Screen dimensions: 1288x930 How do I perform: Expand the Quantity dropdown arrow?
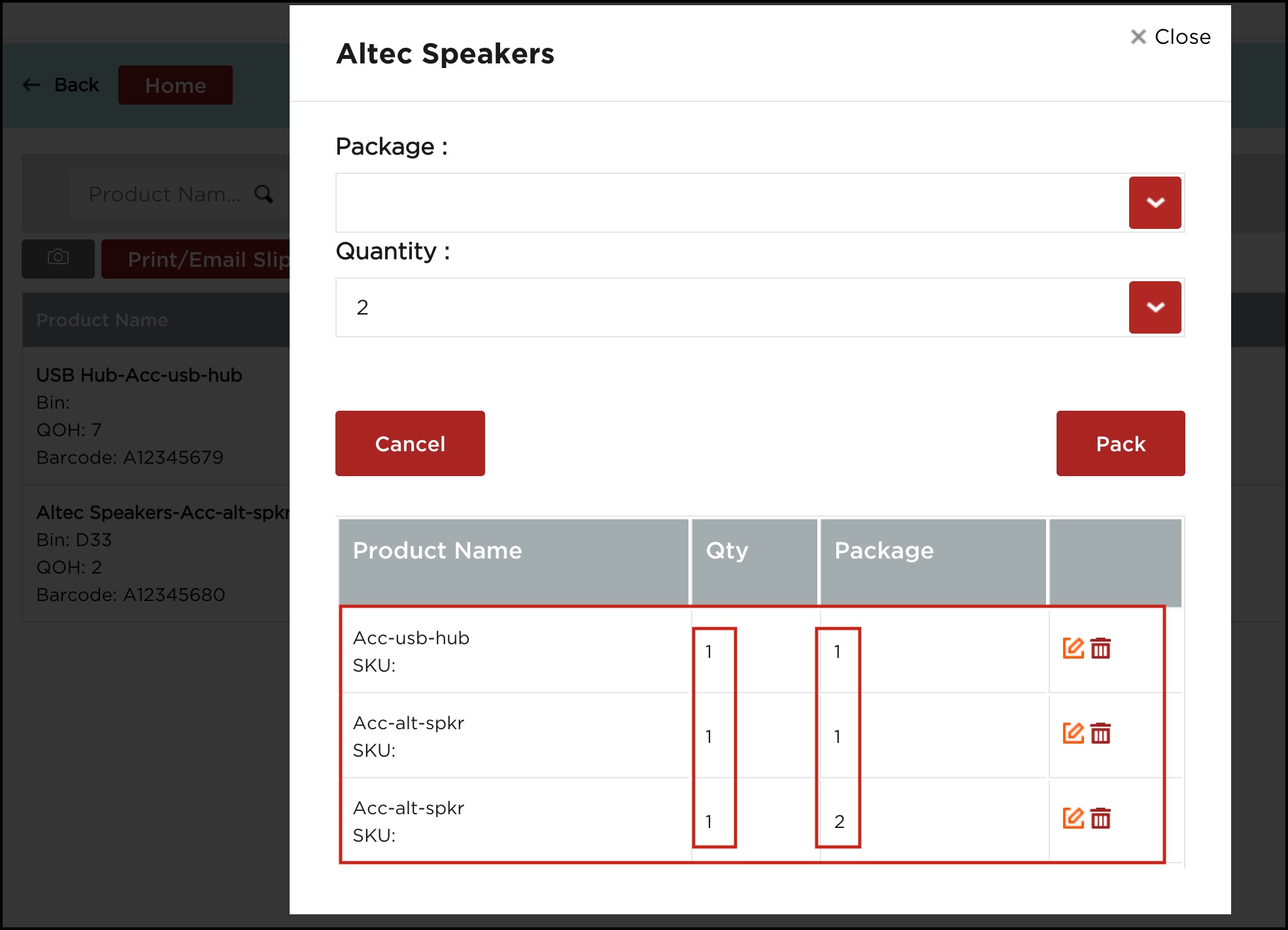pyautogui.click(x=1155, y=307)
